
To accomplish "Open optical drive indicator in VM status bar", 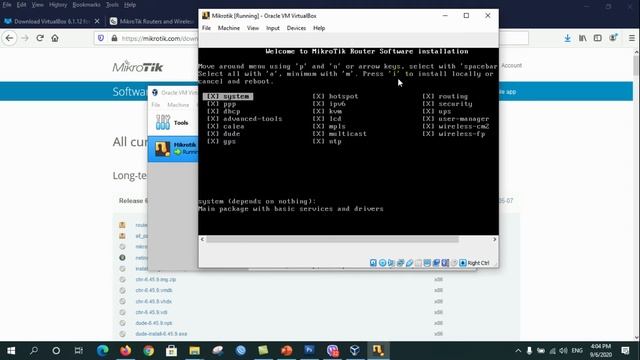I will tap(382, 263).
